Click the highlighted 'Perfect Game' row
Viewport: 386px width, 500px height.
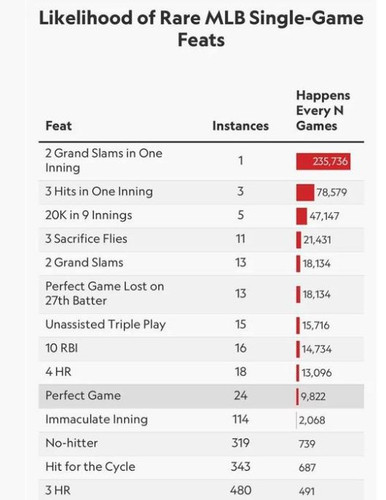(201, 396)
